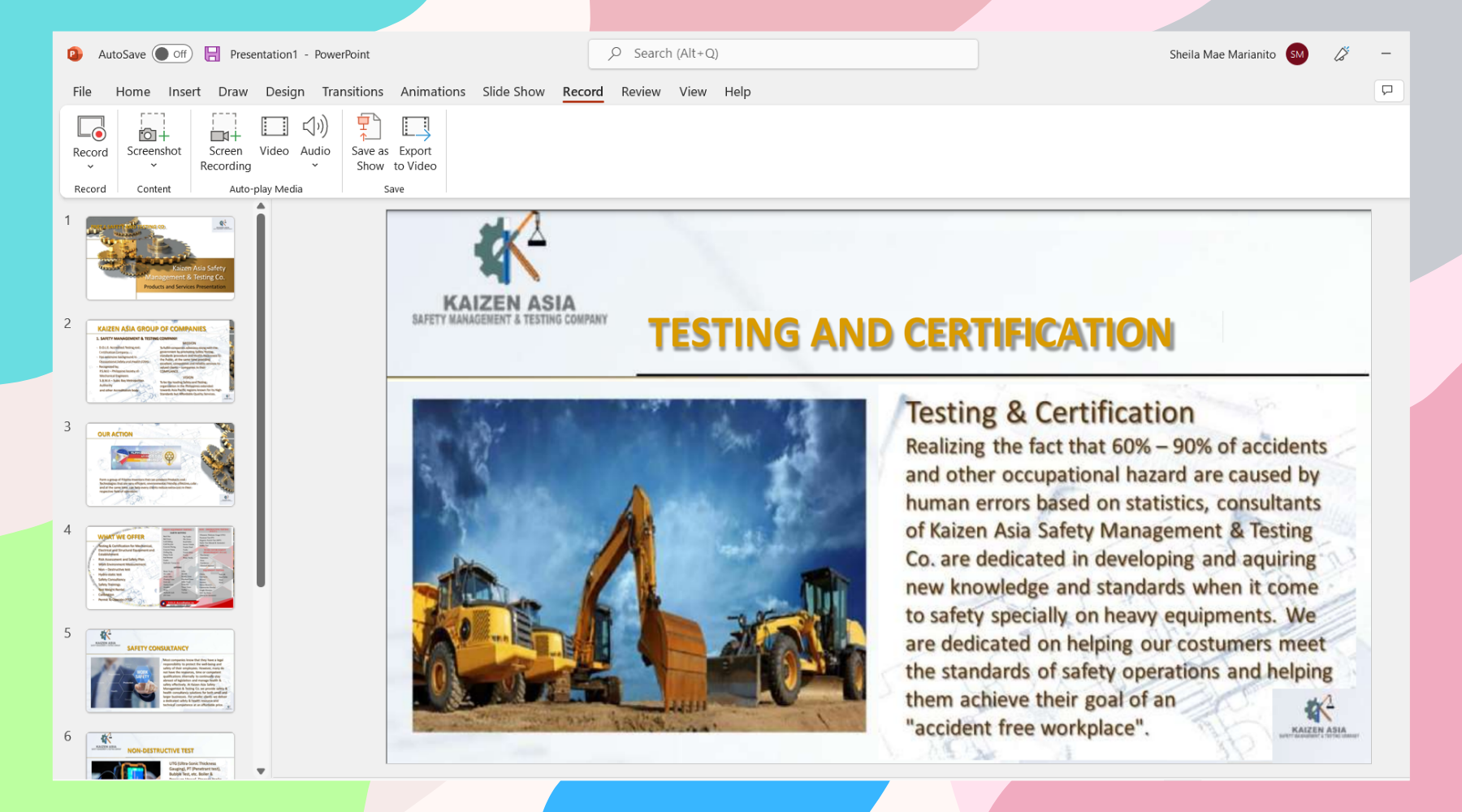Click the Save floppy disk icon
Image resolution: width=1462 pixels, height=812 pixels.
pyautogui.click(x=212, y=54)
